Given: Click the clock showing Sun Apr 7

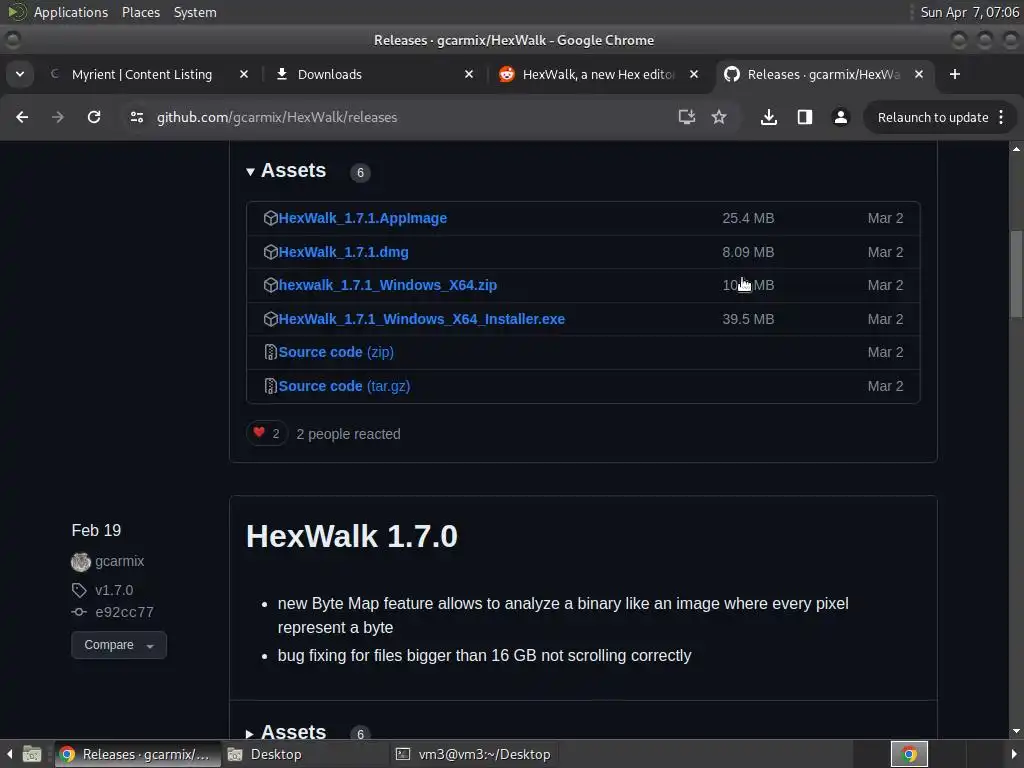Looking at the screenshot, I should point(970,12).
